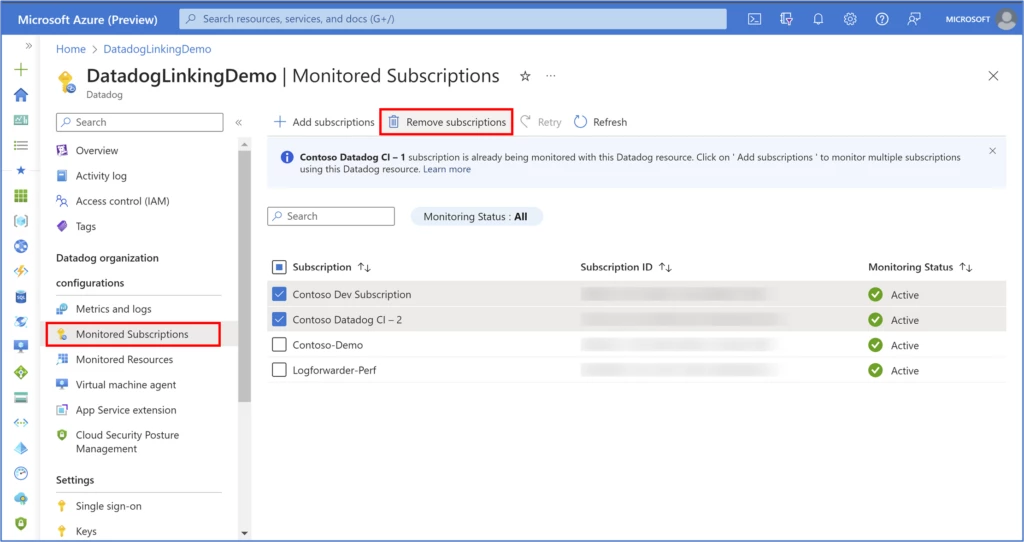This screenshot has height=542, width=1024.
Task: Open the help question mark icon
Action: click(x=882, y=19)
